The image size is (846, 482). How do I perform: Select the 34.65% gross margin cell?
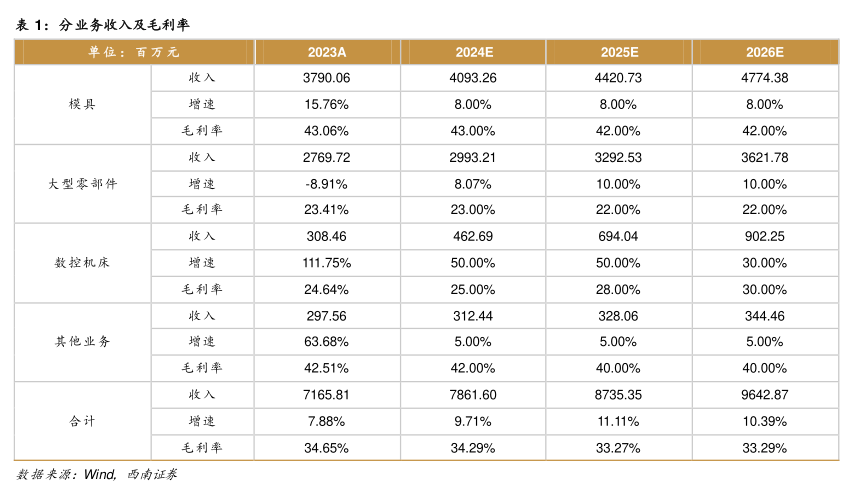(x=326, y=447)
